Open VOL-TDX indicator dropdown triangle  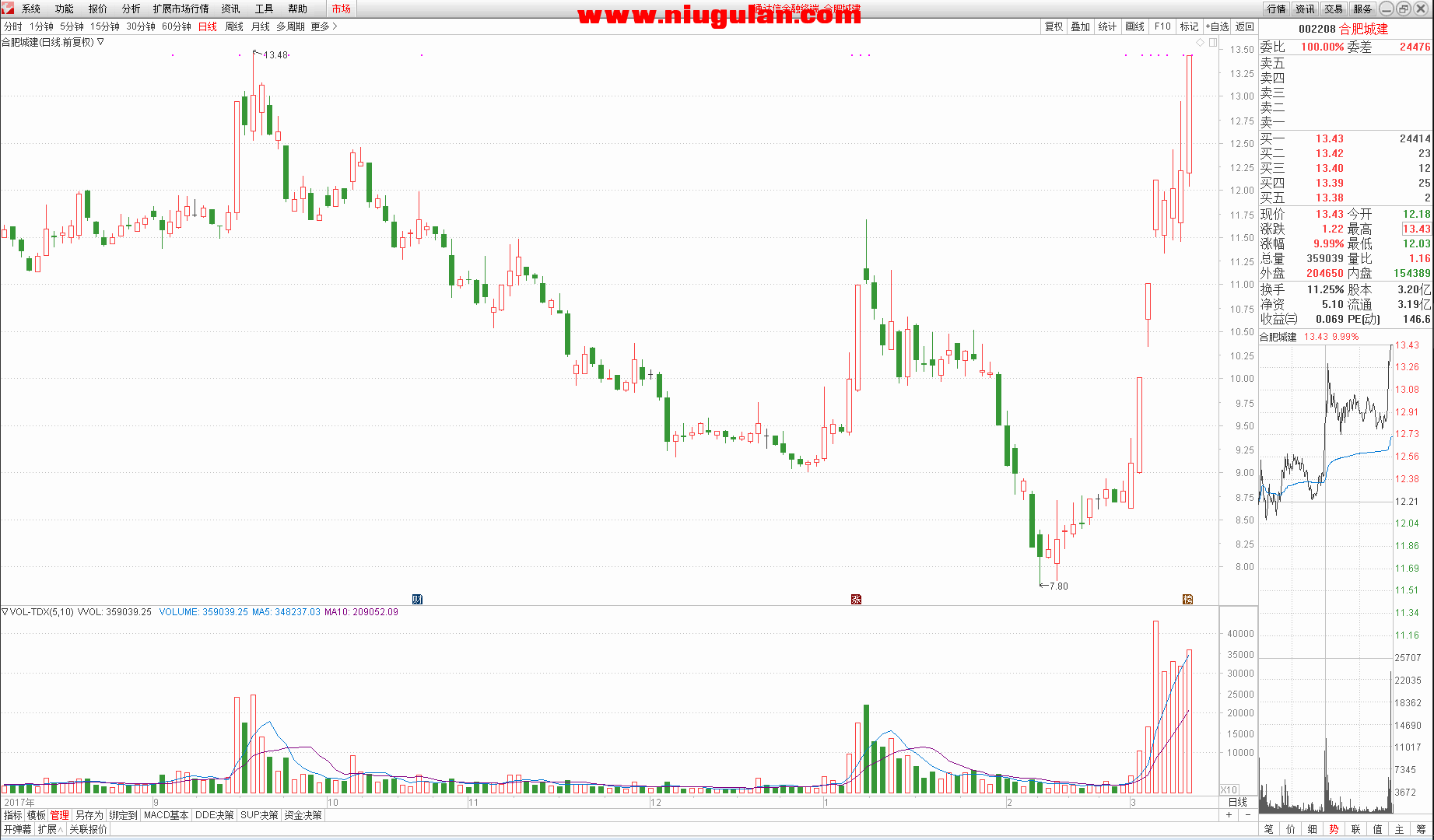click(5, 612)
